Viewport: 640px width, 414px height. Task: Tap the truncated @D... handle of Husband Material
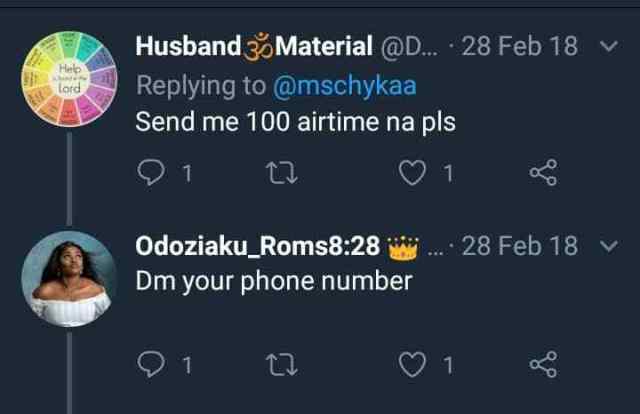(x=409, y=46)
